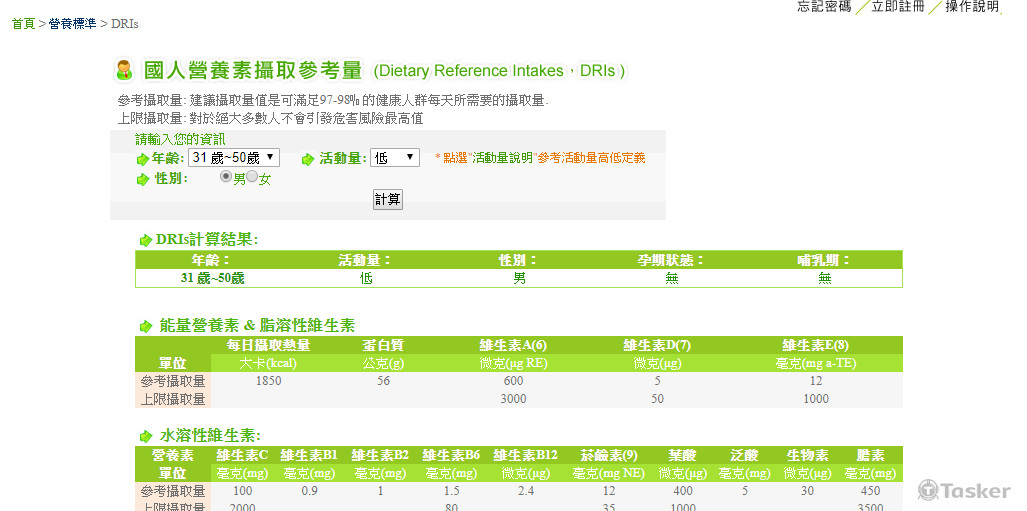The height and width of the screenshot is (511, 1027).
Task: Click the orange 活動量說明 note text
Action: (x=540, y=158)
